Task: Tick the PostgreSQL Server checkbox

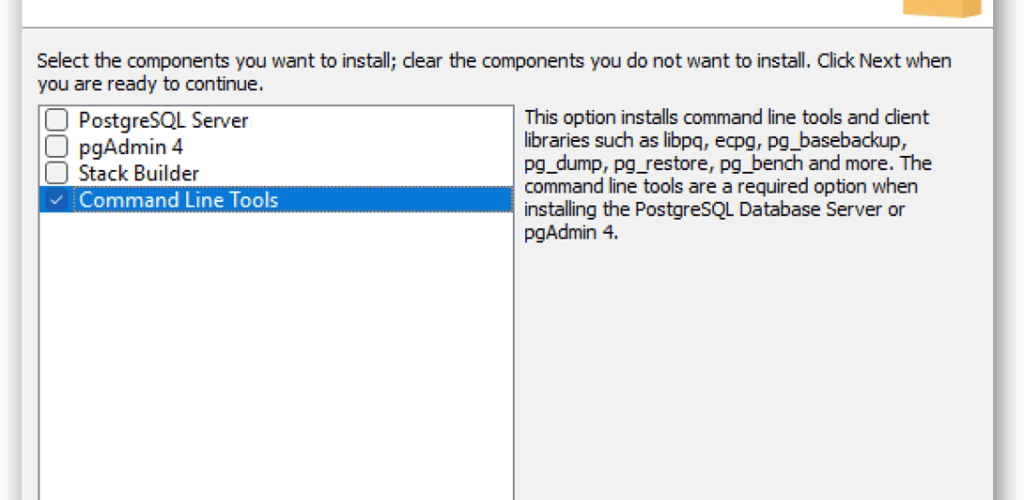Action: [56, 120]
